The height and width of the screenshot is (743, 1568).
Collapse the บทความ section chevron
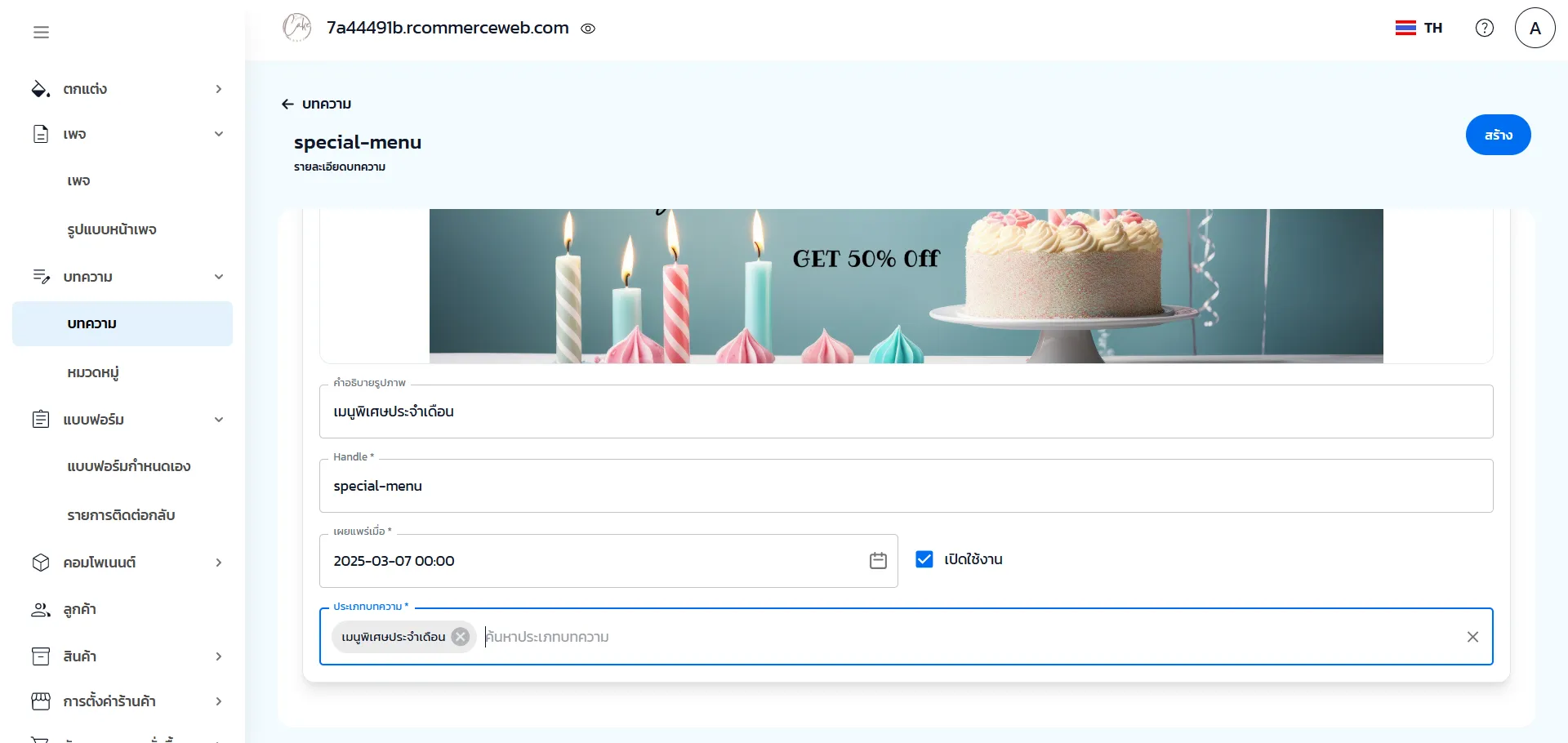219,277
